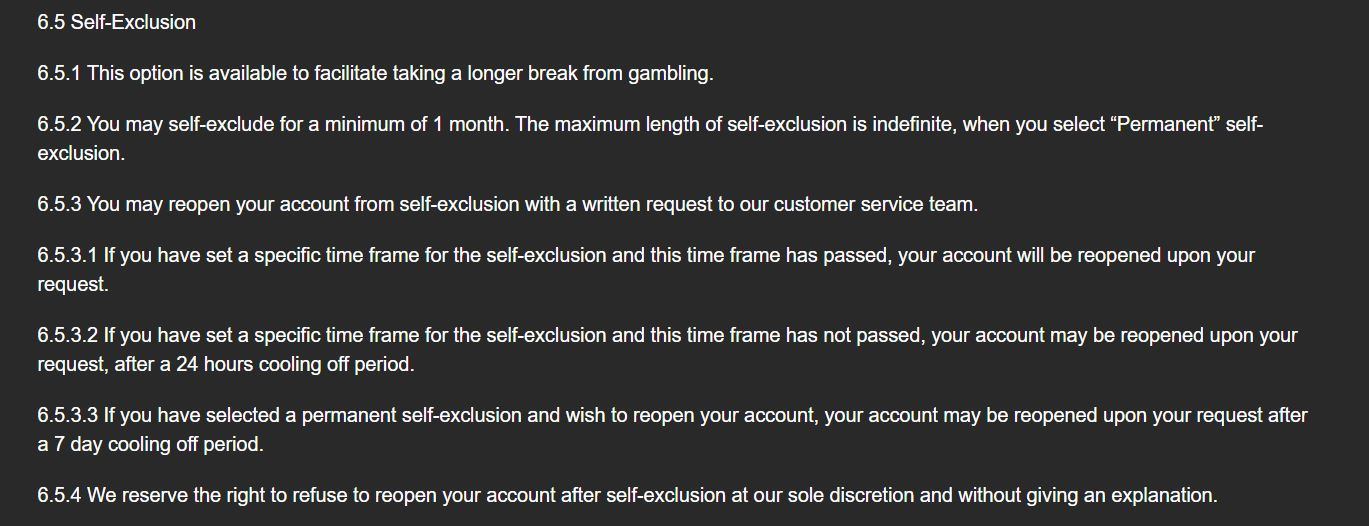Click the clause number 6.5.1
1369x526 pixels.
click(x=59, y=73)
